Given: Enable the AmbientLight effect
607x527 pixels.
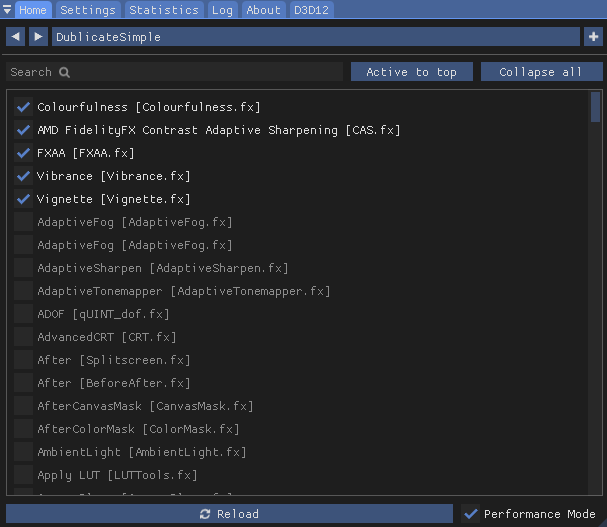Looking at the screenshot, I should [24, 452].
